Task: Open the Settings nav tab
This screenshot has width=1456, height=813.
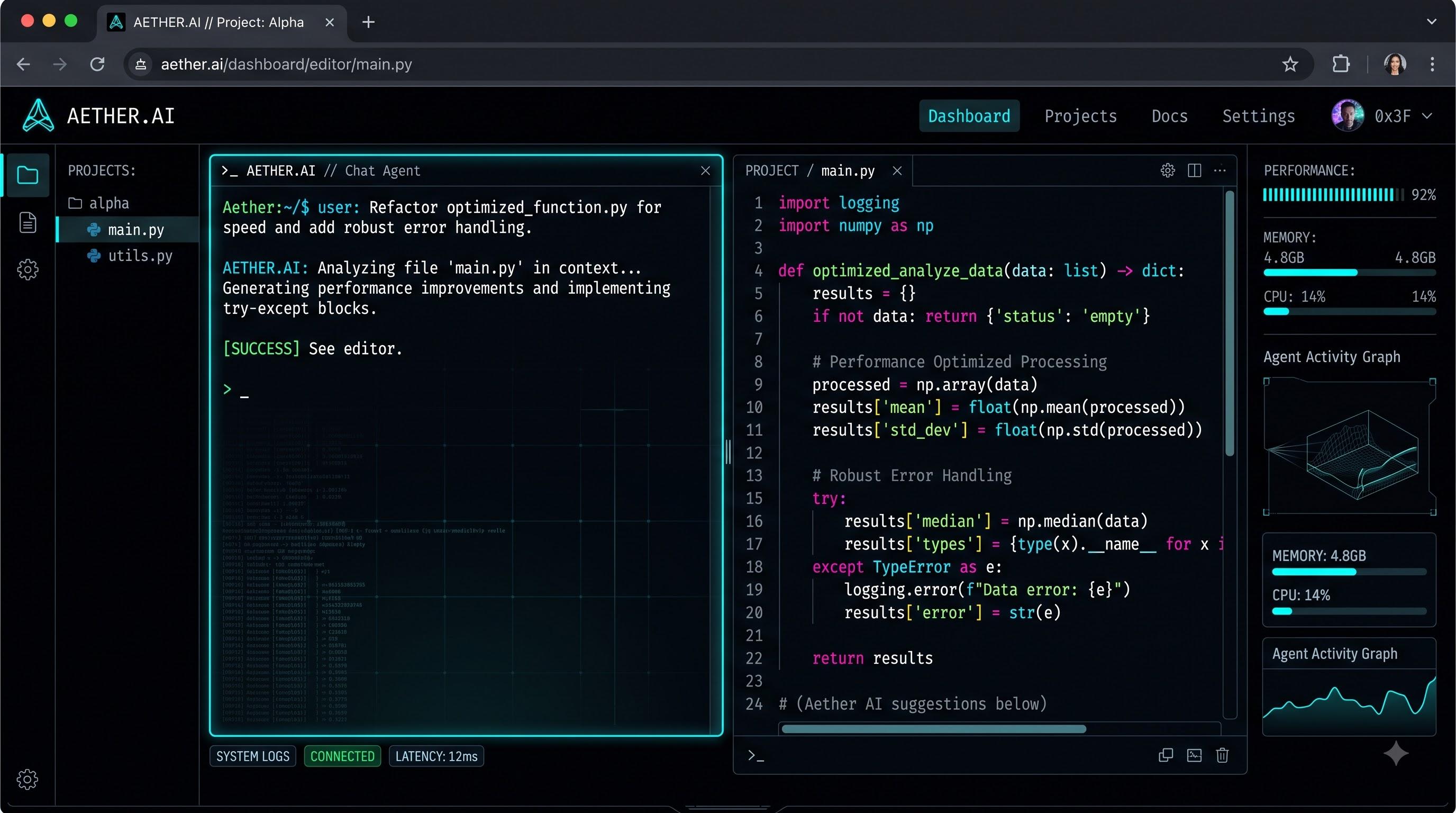Action: (1259, 116)
